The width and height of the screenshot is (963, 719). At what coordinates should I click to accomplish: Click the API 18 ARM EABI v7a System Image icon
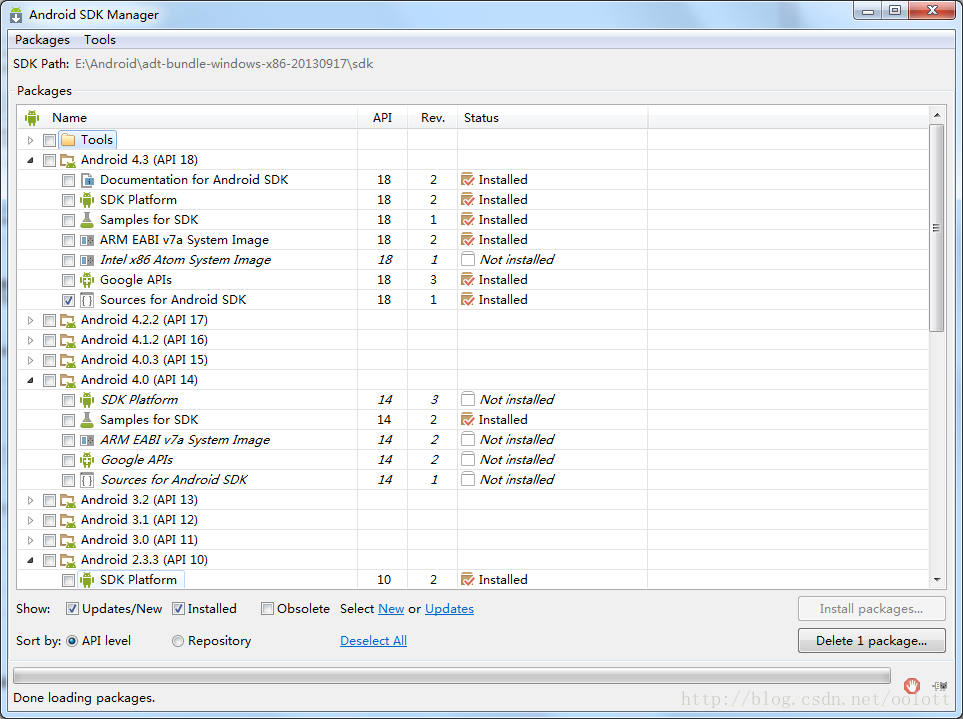point(87,240)
